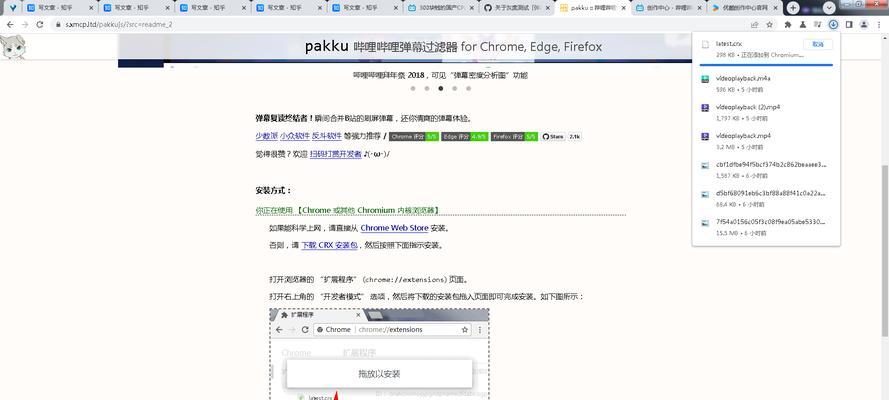The height and width of the screenshot is (400, 889).
Task: Close the 优酷创作中心官网 tab
Action: (775, 8)
